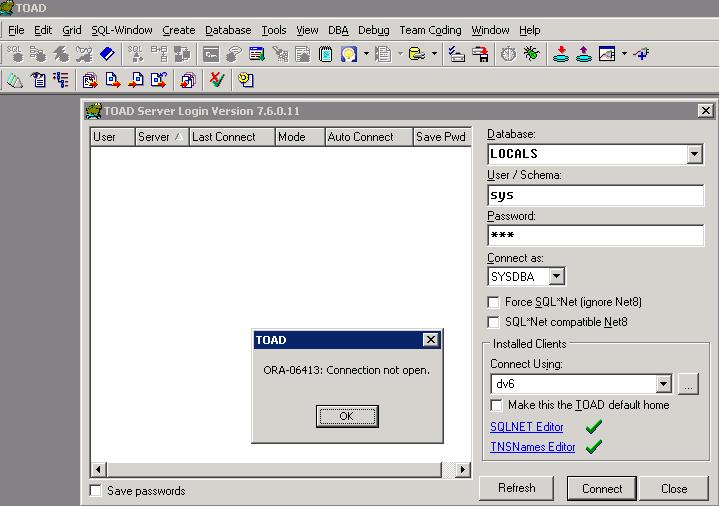Image resolution: width=719 pixels, height=506 pixels.
Task: Open the SQL-Window menu
Action: [x=122, y=30]
